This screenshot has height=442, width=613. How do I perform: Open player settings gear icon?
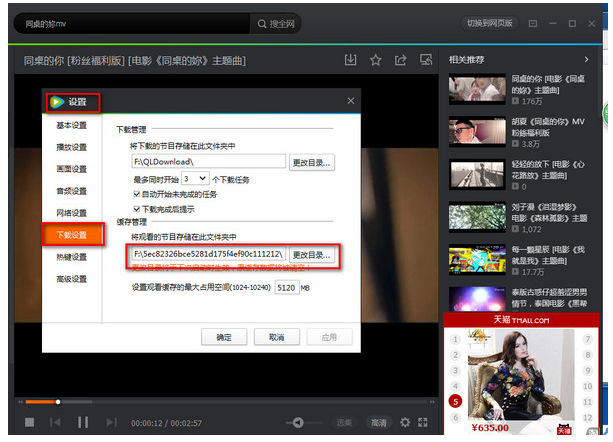(405, 422)
